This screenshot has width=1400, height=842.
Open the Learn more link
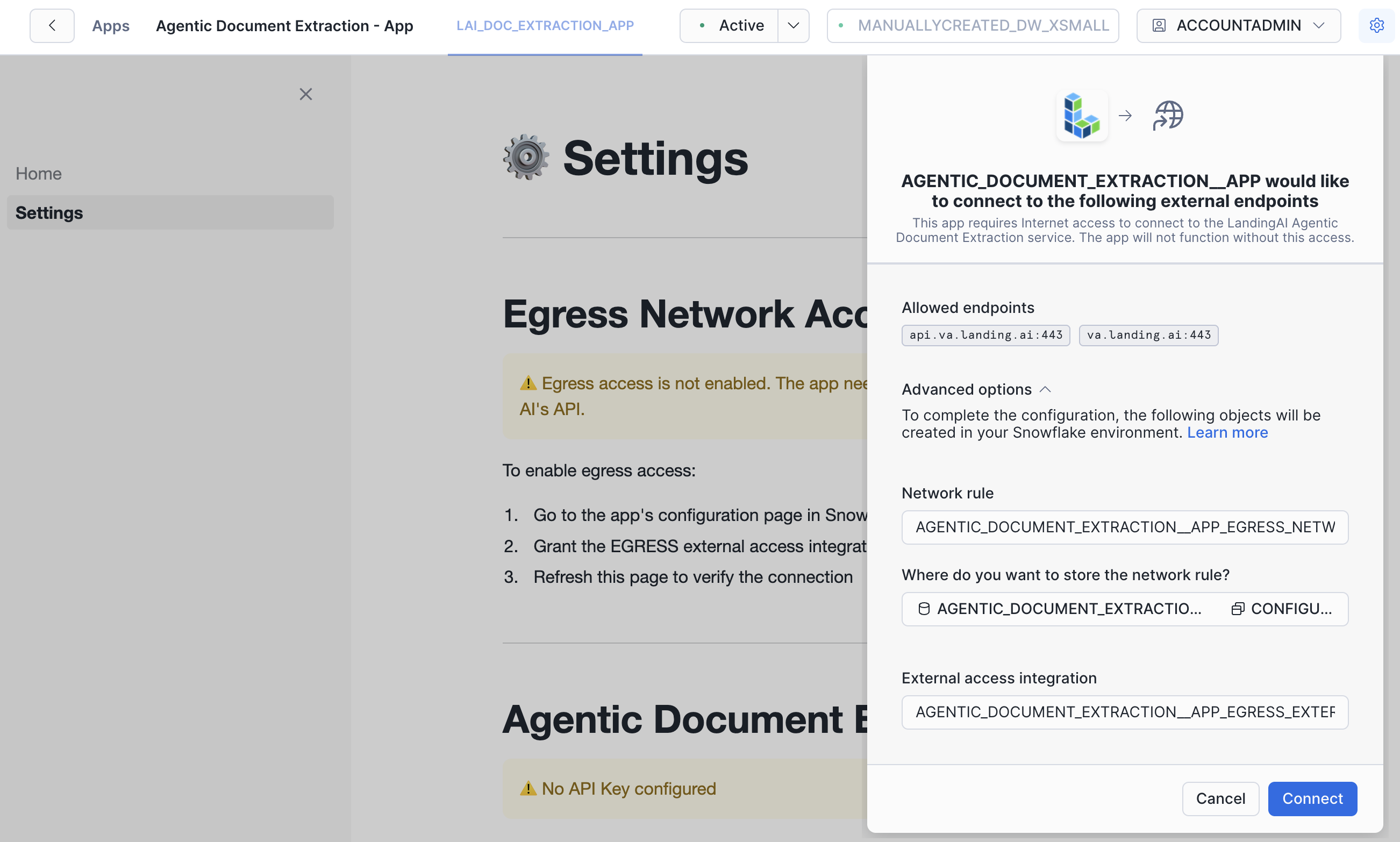(1227, 432)
